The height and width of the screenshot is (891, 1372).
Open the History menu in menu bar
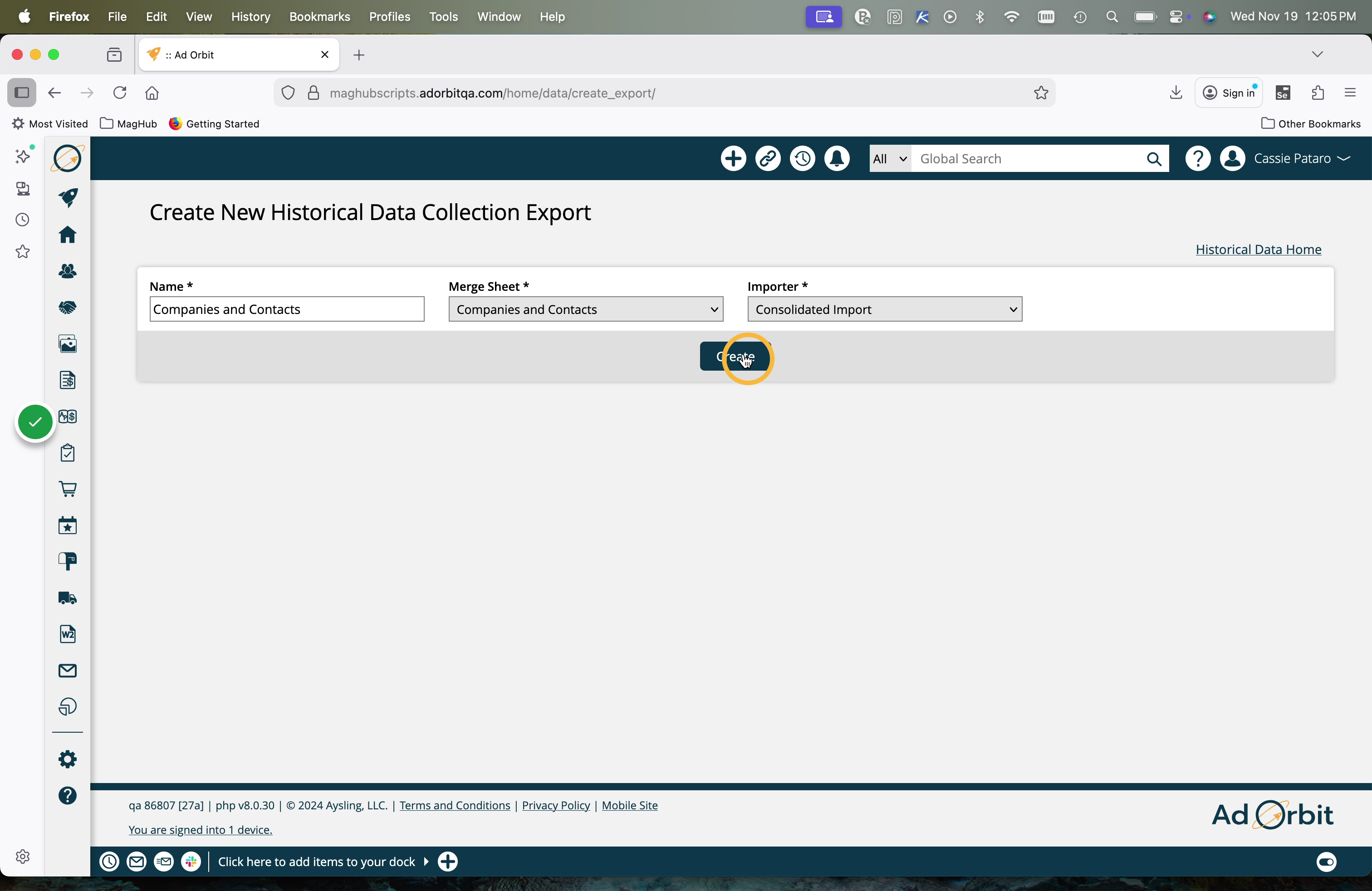(250, 17)
